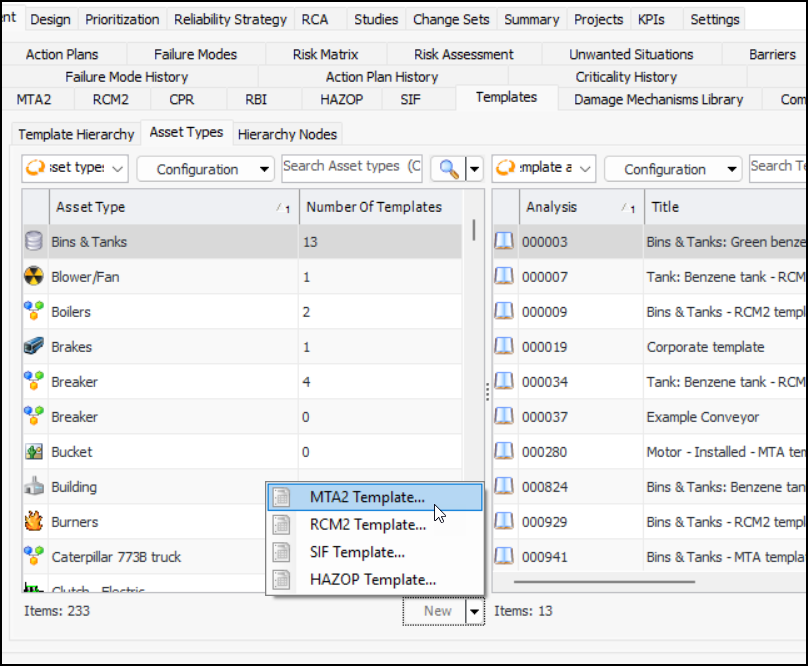
Task: Open the left Configuration dropdown
Action: [204, 169]
